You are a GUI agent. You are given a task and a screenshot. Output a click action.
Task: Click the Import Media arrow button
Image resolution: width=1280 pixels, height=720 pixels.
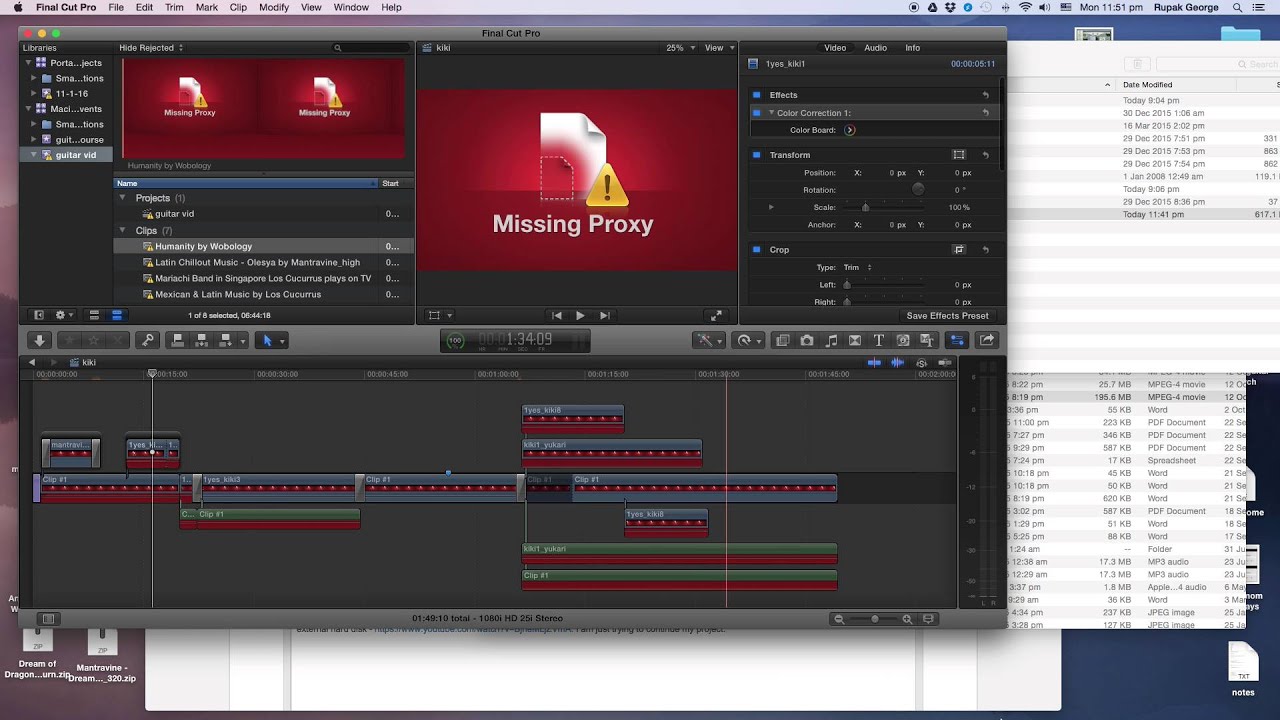click(40, 340)
